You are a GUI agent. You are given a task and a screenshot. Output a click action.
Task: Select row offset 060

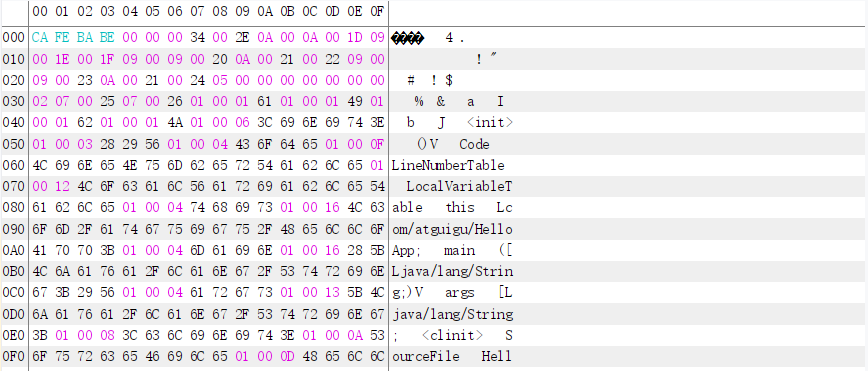pos(13,165)
